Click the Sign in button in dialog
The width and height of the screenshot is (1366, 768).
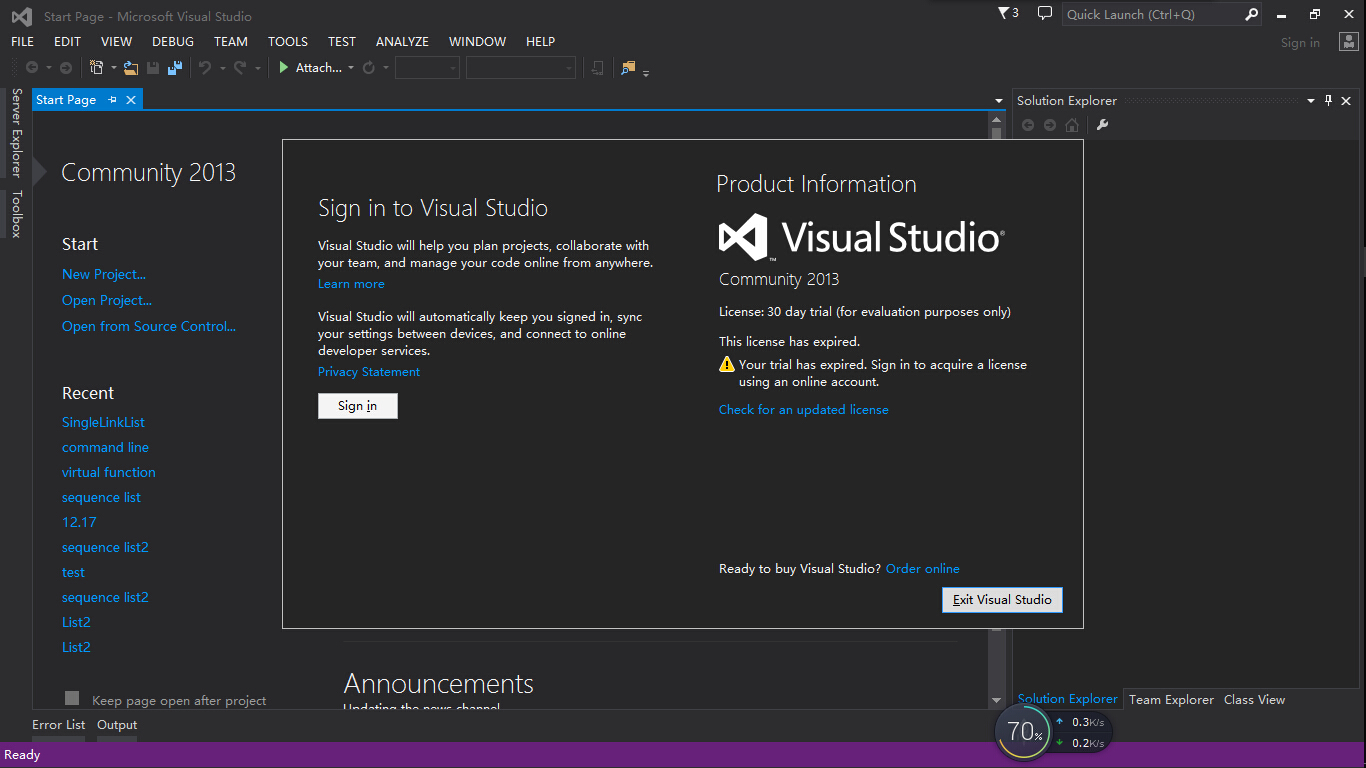(x=358, y=405)
